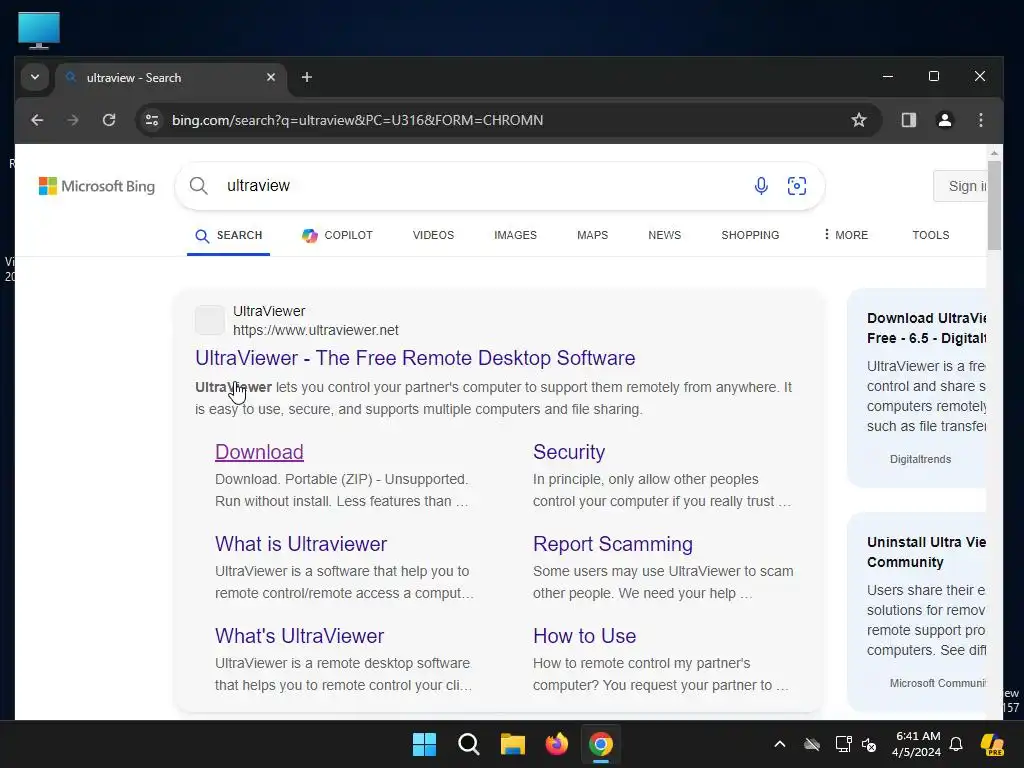The width and height of the screenshot is (1024, 768).
Task: Select the SEARCH tab
Action: pyautogui.click(x=229, y=235)
